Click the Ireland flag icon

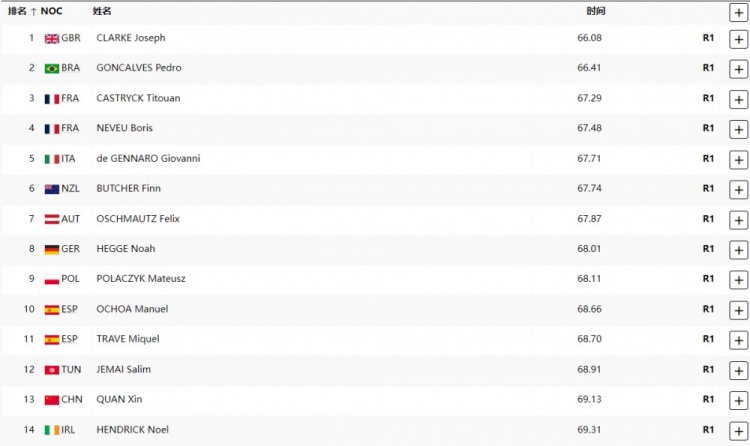(x=52, y=429)
